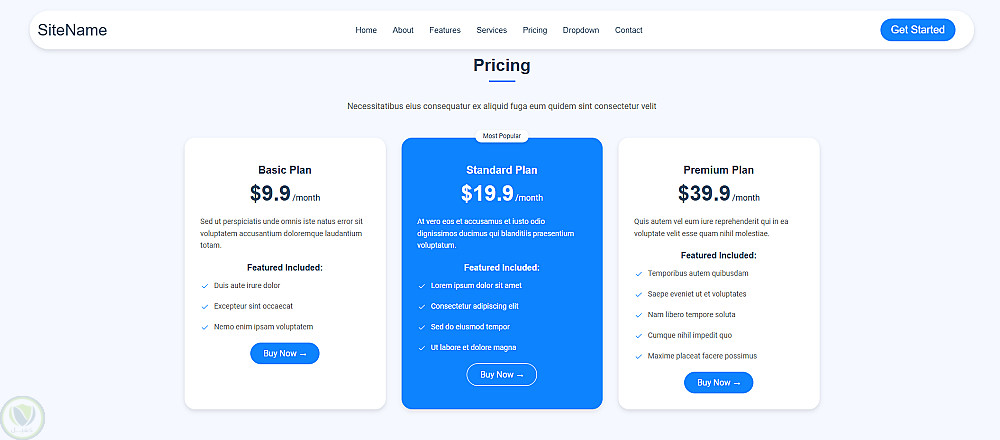The height and width of the screenshot is (440, 1000).
Task: Open the Dropdown menu in navbar
Action: (x=581, y=30)
